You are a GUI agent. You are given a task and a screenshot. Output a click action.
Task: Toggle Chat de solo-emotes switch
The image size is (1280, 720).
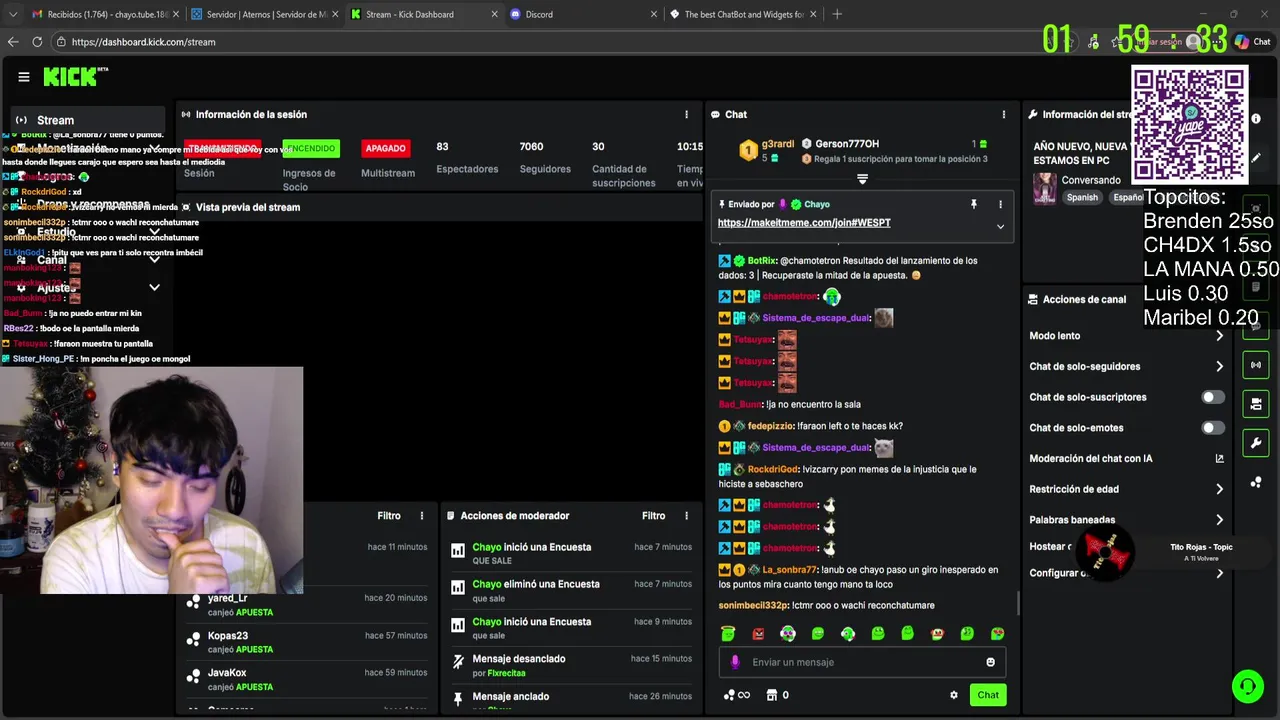click(1212, 428)
